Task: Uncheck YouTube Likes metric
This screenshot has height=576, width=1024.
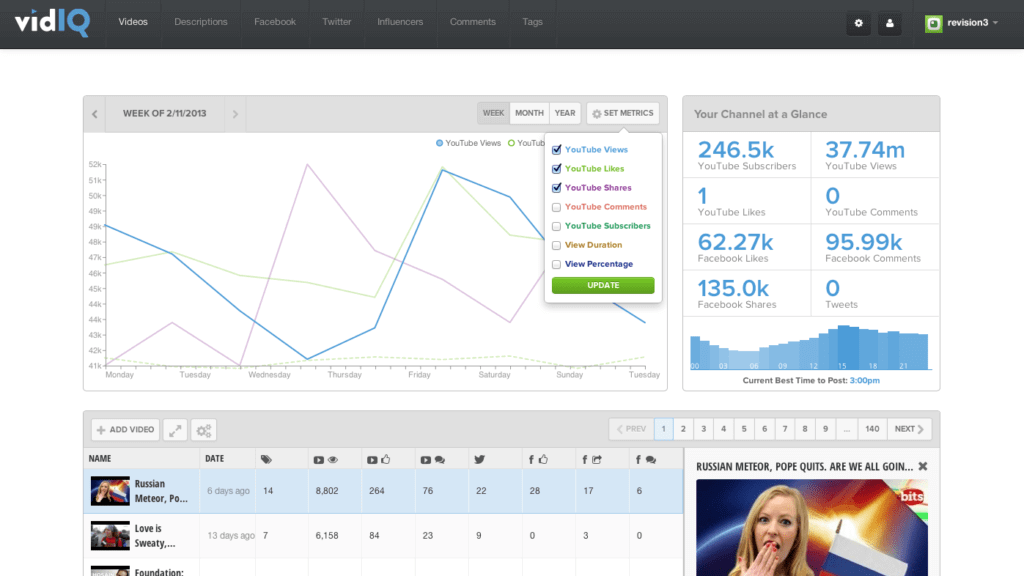Action: click(556, 168)
